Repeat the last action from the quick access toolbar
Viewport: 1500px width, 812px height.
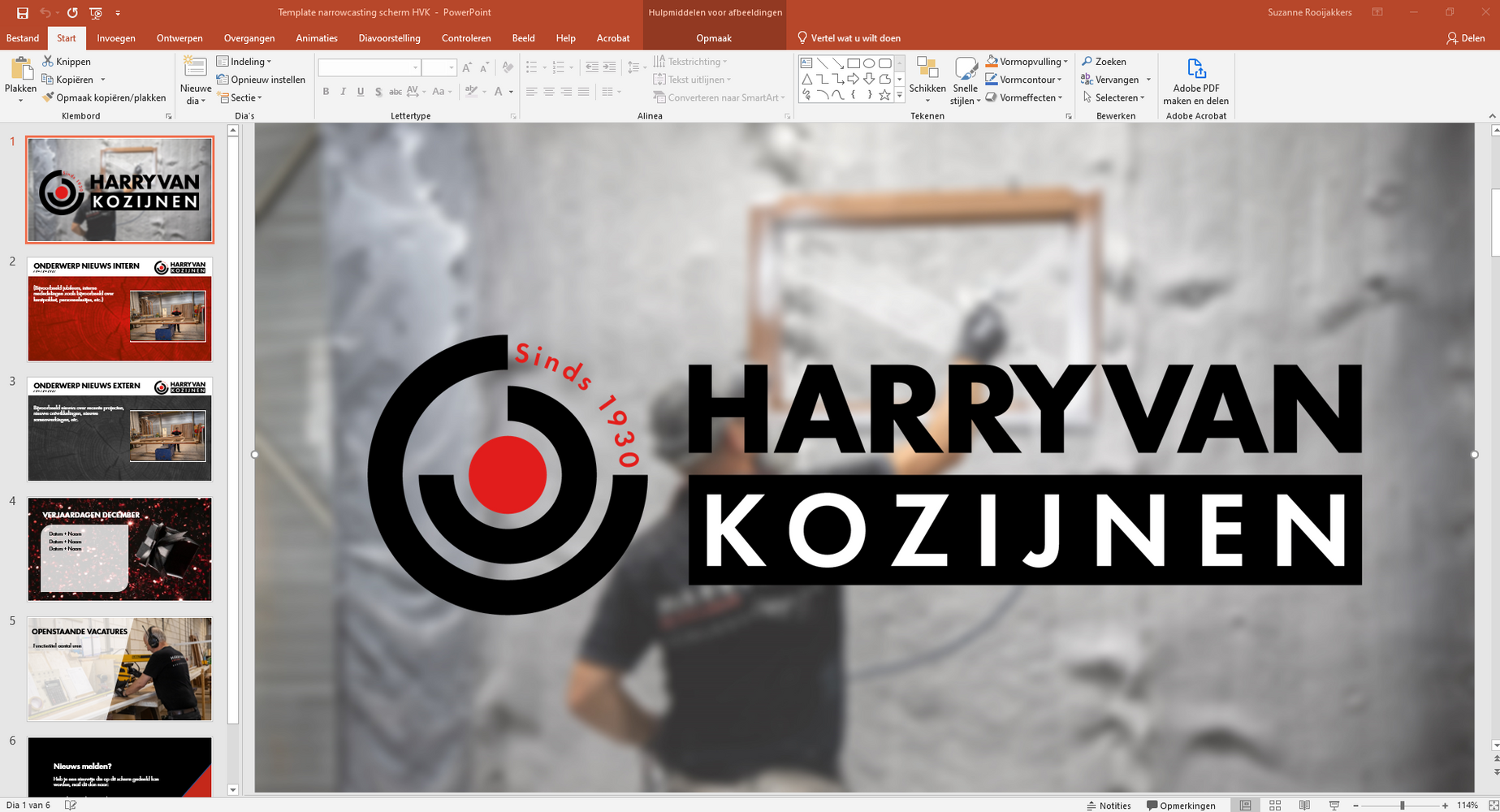(x=72, y=13)
